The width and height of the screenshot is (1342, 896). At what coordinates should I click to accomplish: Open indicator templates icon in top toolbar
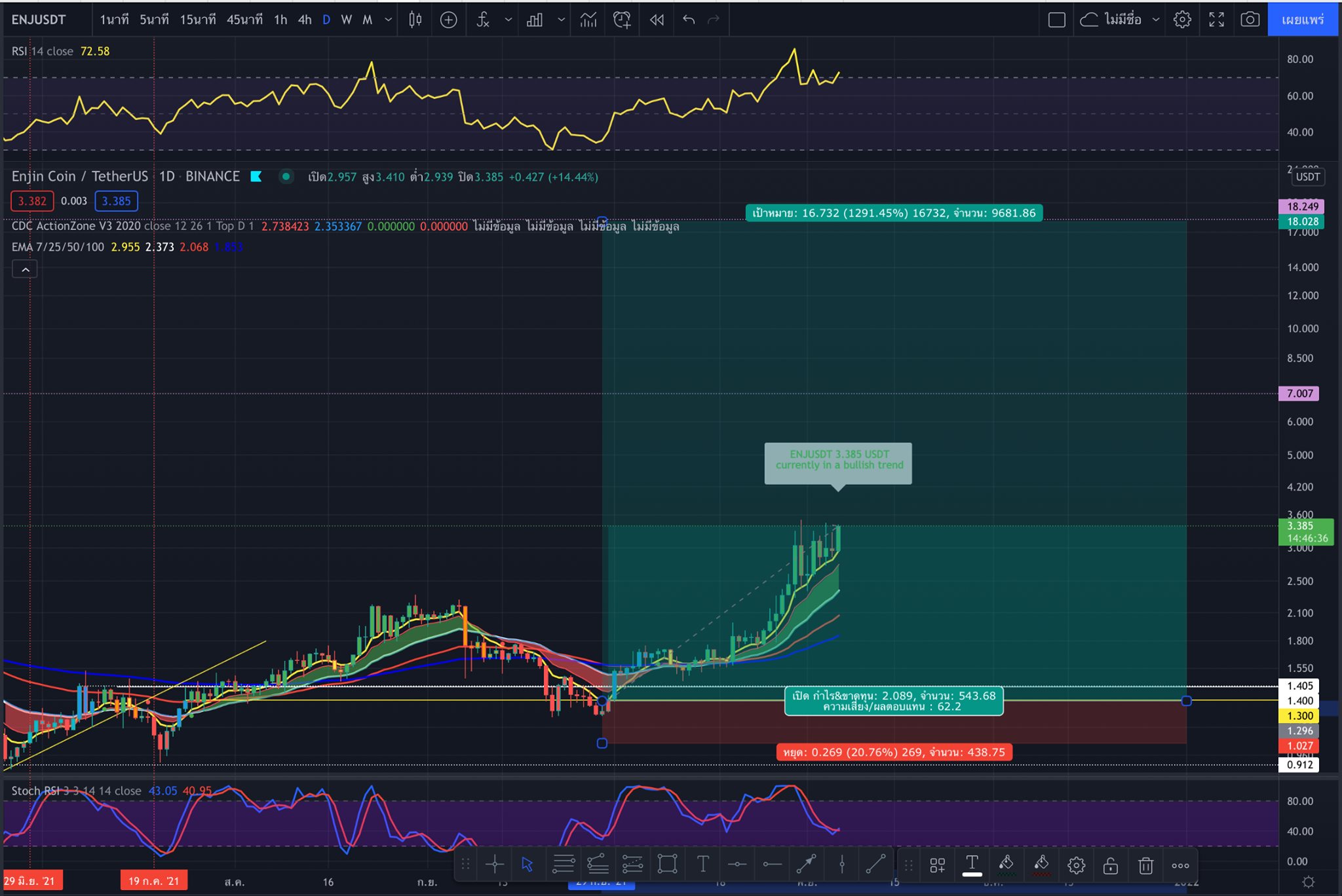[588, 20]
